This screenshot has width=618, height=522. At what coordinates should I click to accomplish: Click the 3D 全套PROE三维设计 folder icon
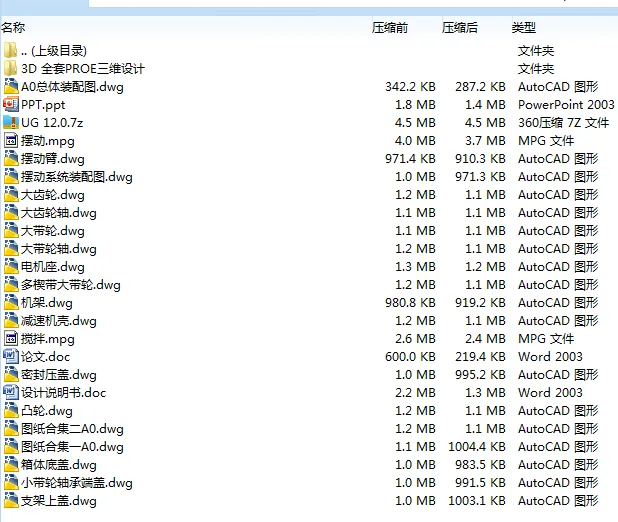coord(11,69)
